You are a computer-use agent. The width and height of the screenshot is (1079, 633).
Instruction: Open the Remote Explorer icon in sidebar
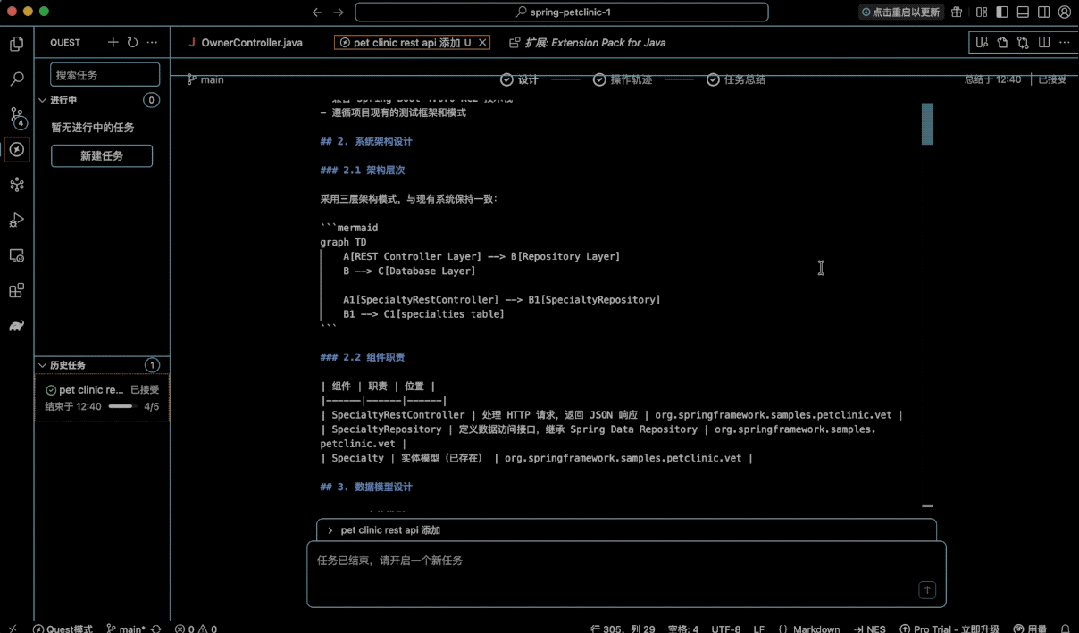click(x=16, y=255)
